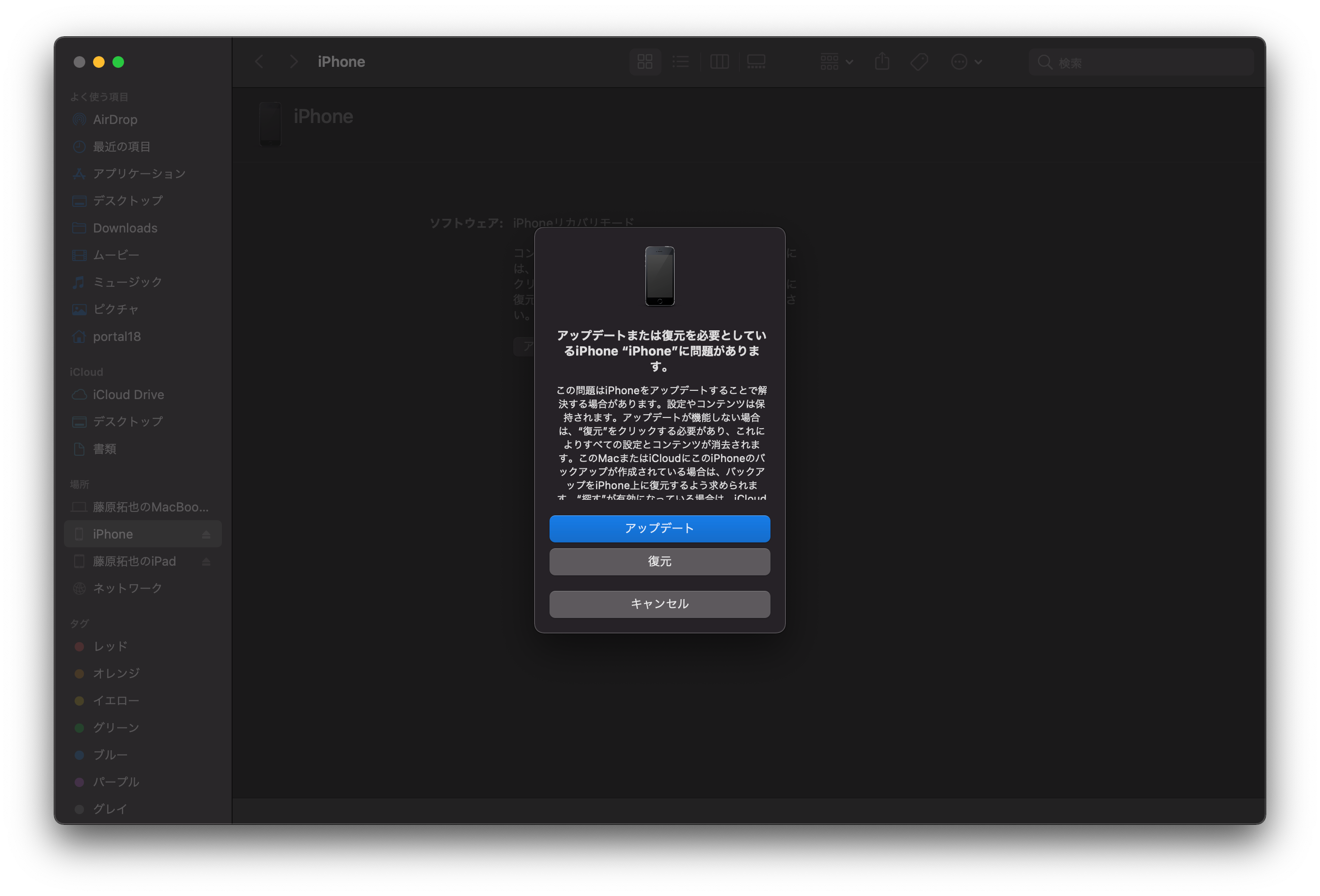Click the Share icon in toolbar
The width and height of the screenshot is (1320, 896).
tap(881, 62)
